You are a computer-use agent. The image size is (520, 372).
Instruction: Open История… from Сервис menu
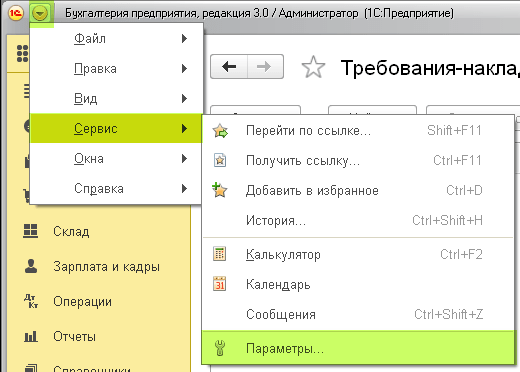point(358,221)
